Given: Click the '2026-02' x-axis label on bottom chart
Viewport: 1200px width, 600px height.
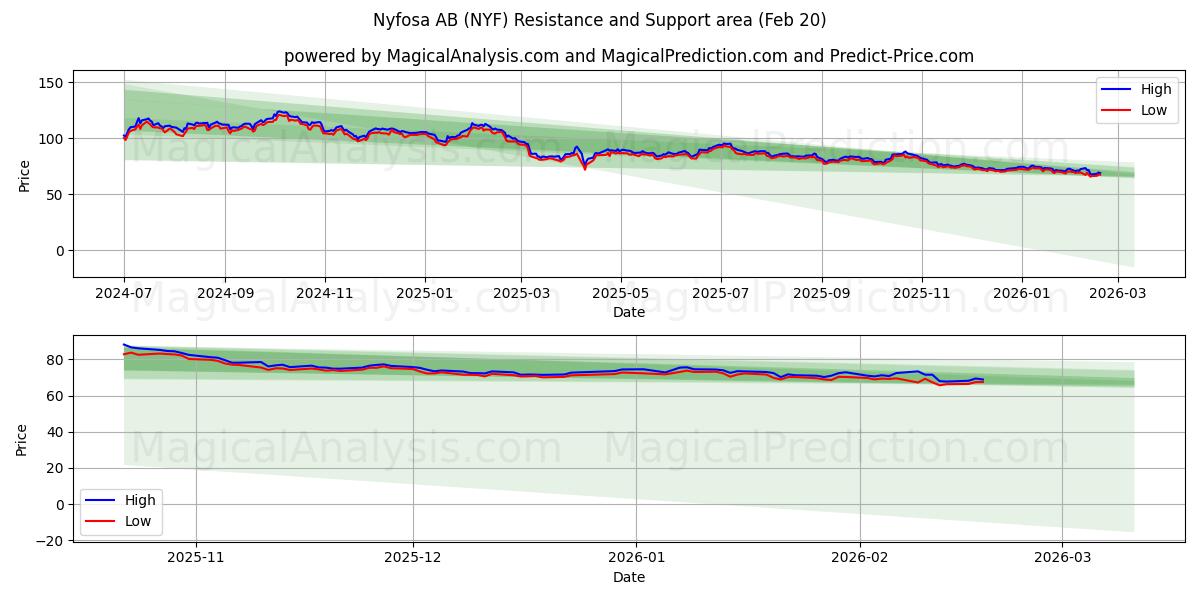Looking at the screenshot, I should pyautogui.click(x=860, y=560).
